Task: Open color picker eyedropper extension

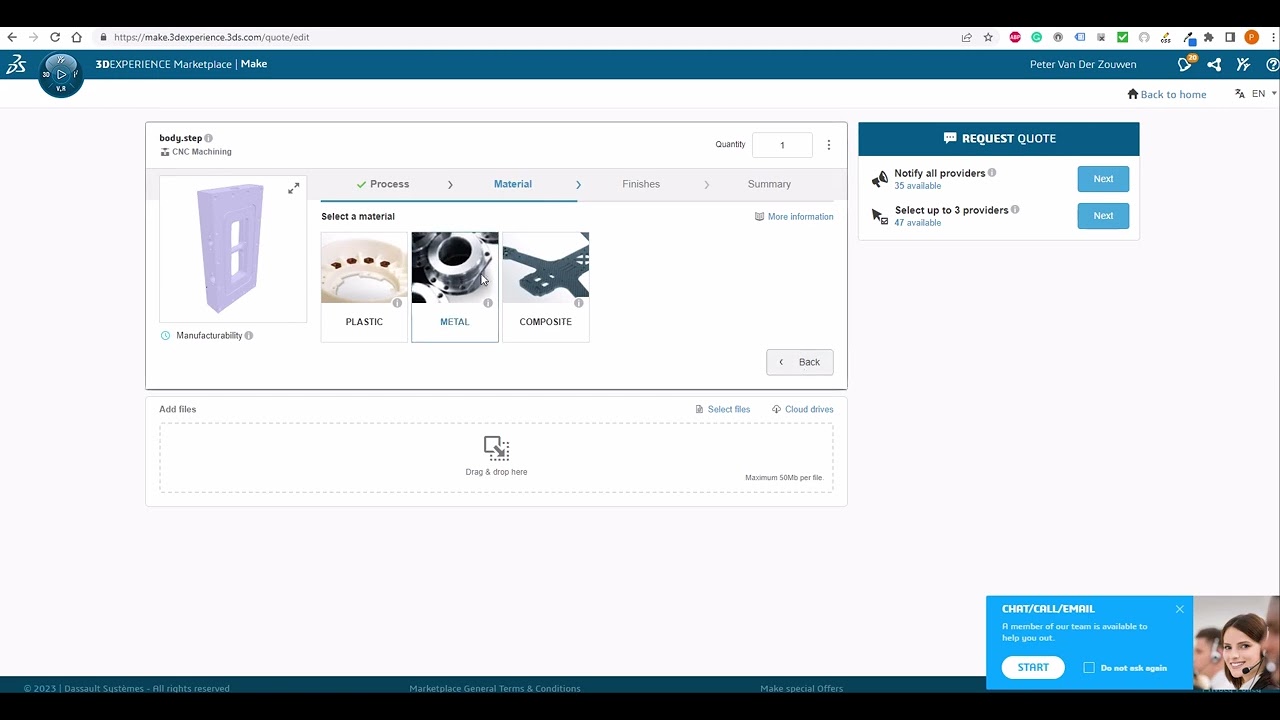Action: point(1188,38)
